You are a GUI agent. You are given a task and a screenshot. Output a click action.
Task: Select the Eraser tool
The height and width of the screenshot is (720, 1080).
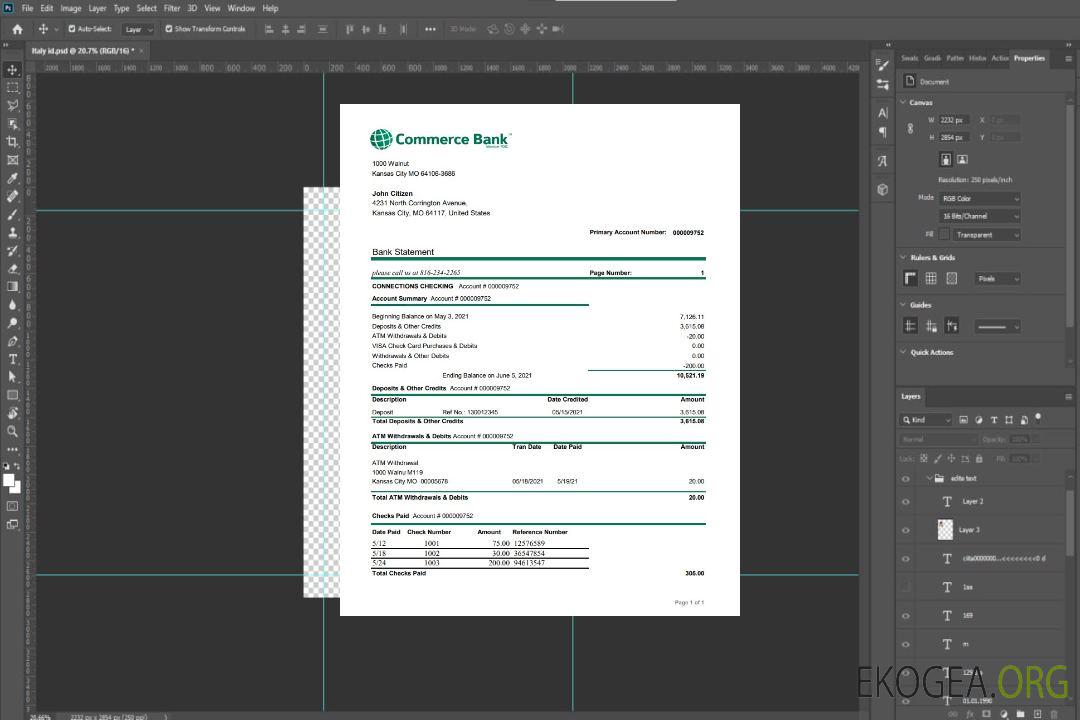click(12, 269)
